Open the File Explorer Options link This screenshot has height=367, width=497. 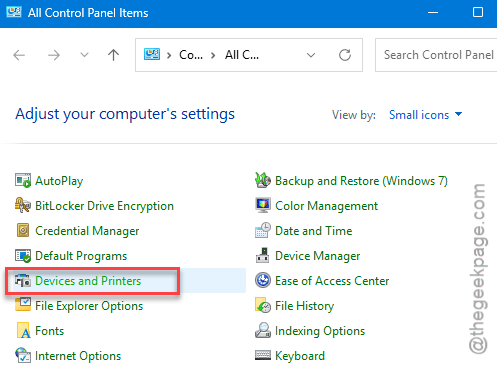point(89,306)
